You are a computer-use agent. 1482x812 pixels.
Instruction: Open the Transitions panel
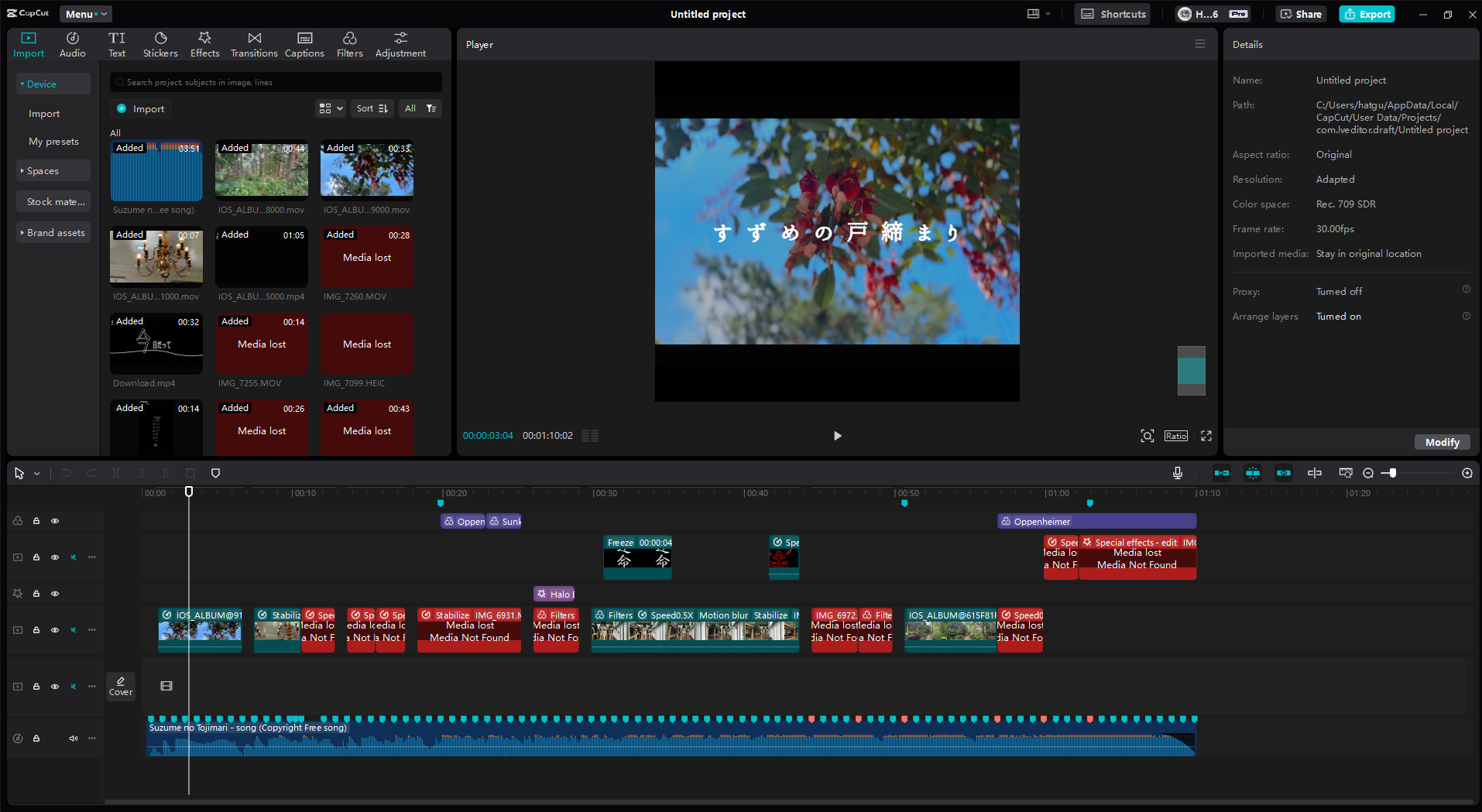click(254, 45)
